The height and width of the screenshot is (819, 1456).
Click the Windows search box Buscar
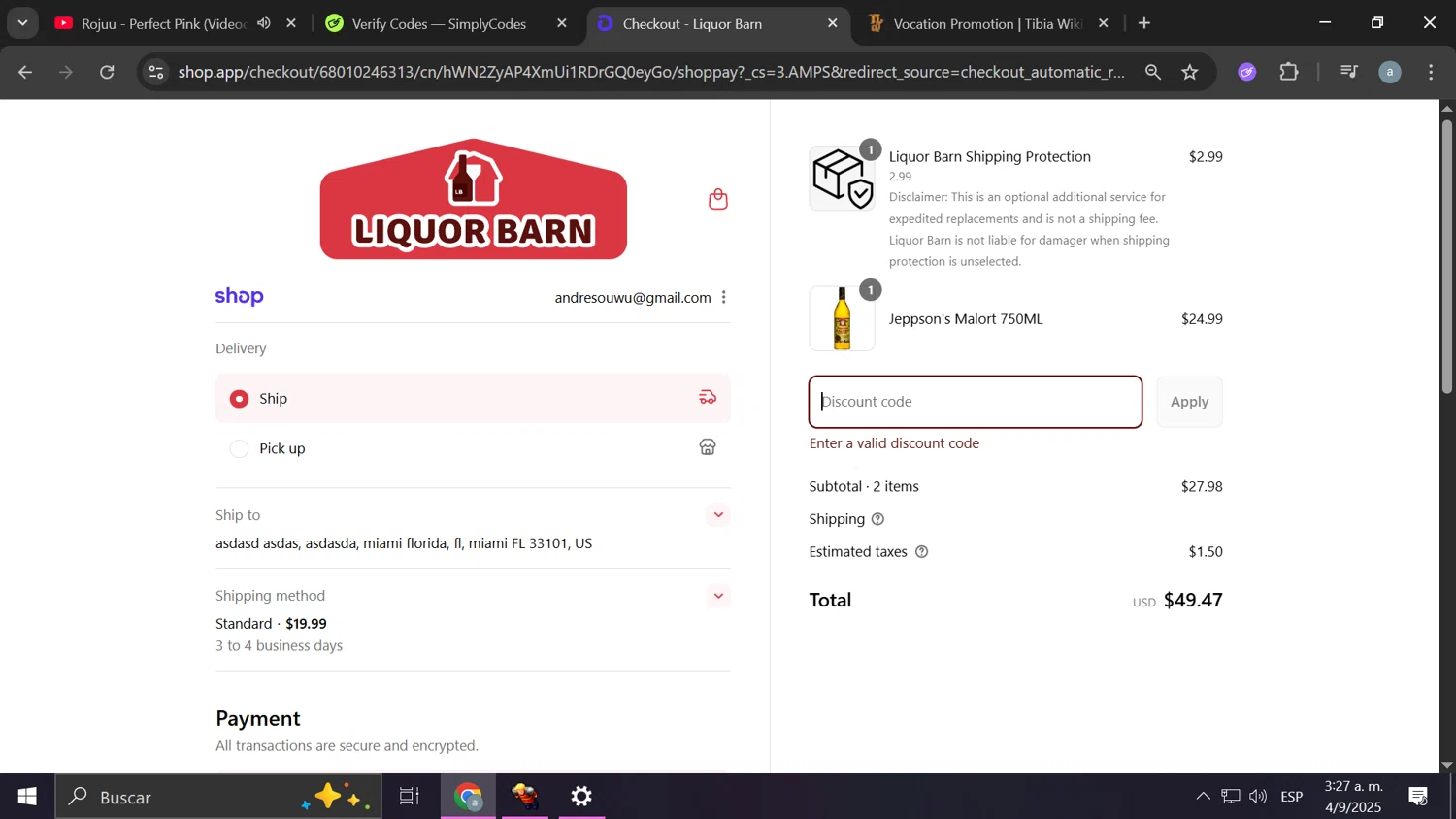[x=217, y=797]
